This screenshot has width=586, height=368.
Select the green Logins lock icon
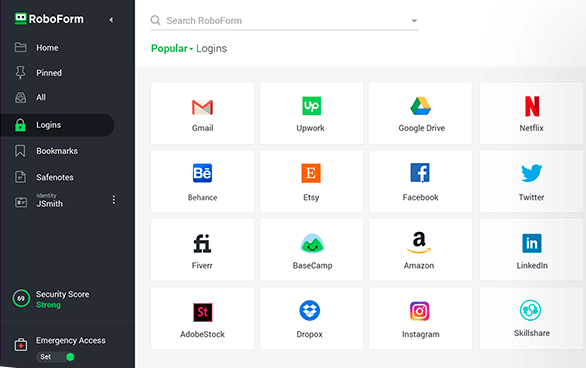point(20,125)
